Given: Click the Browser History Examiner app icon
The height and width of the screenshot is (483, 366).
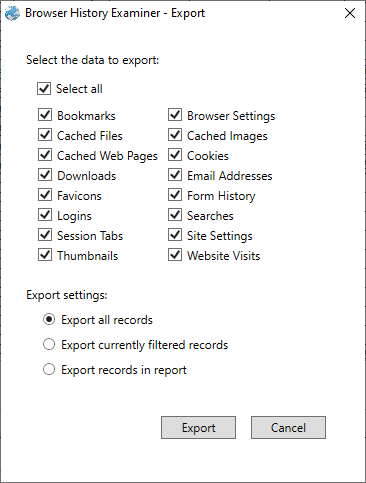Looking at the screenshot, I should tap(13, 13).
